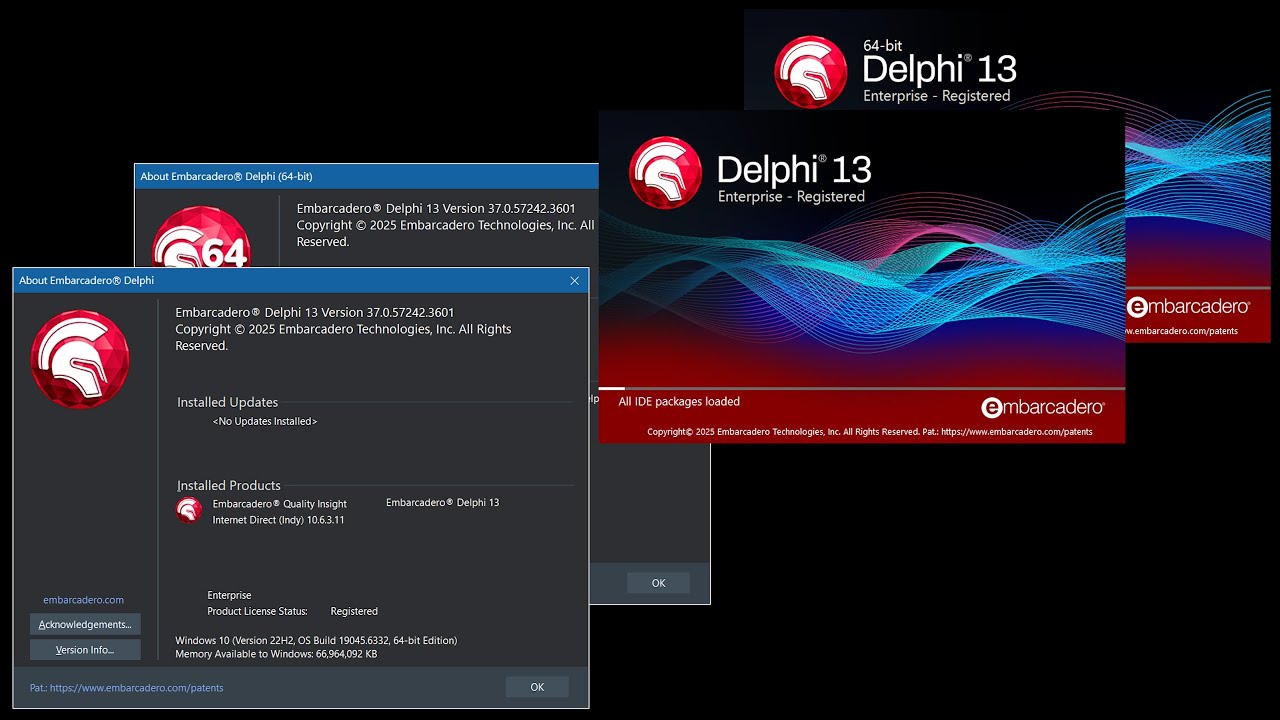Click 'Enterprise - Registered' on the front splash screen

coord(791,197)
